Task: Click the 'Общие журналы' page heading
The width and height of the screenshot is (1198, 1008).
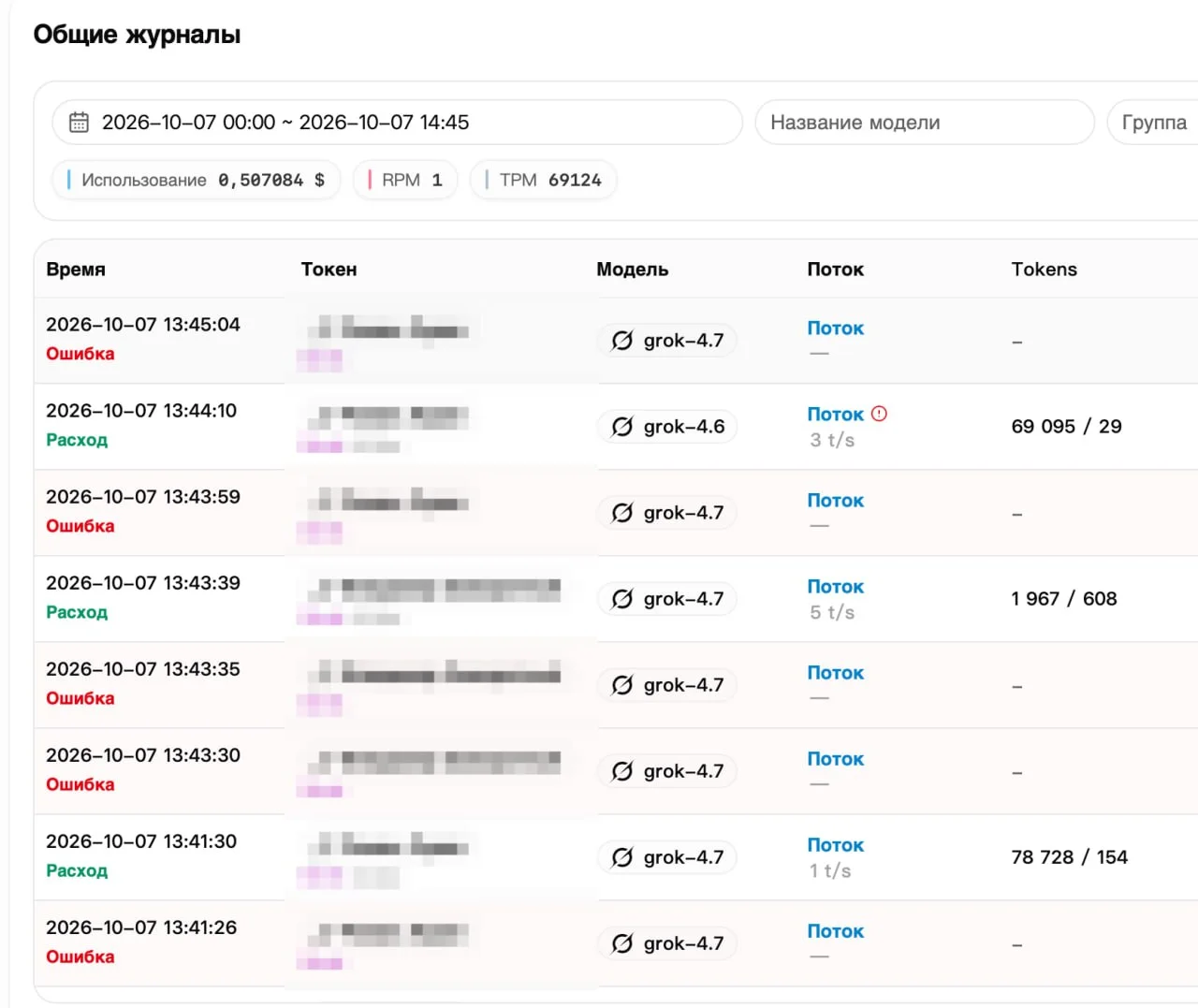Action: [138, 36]
